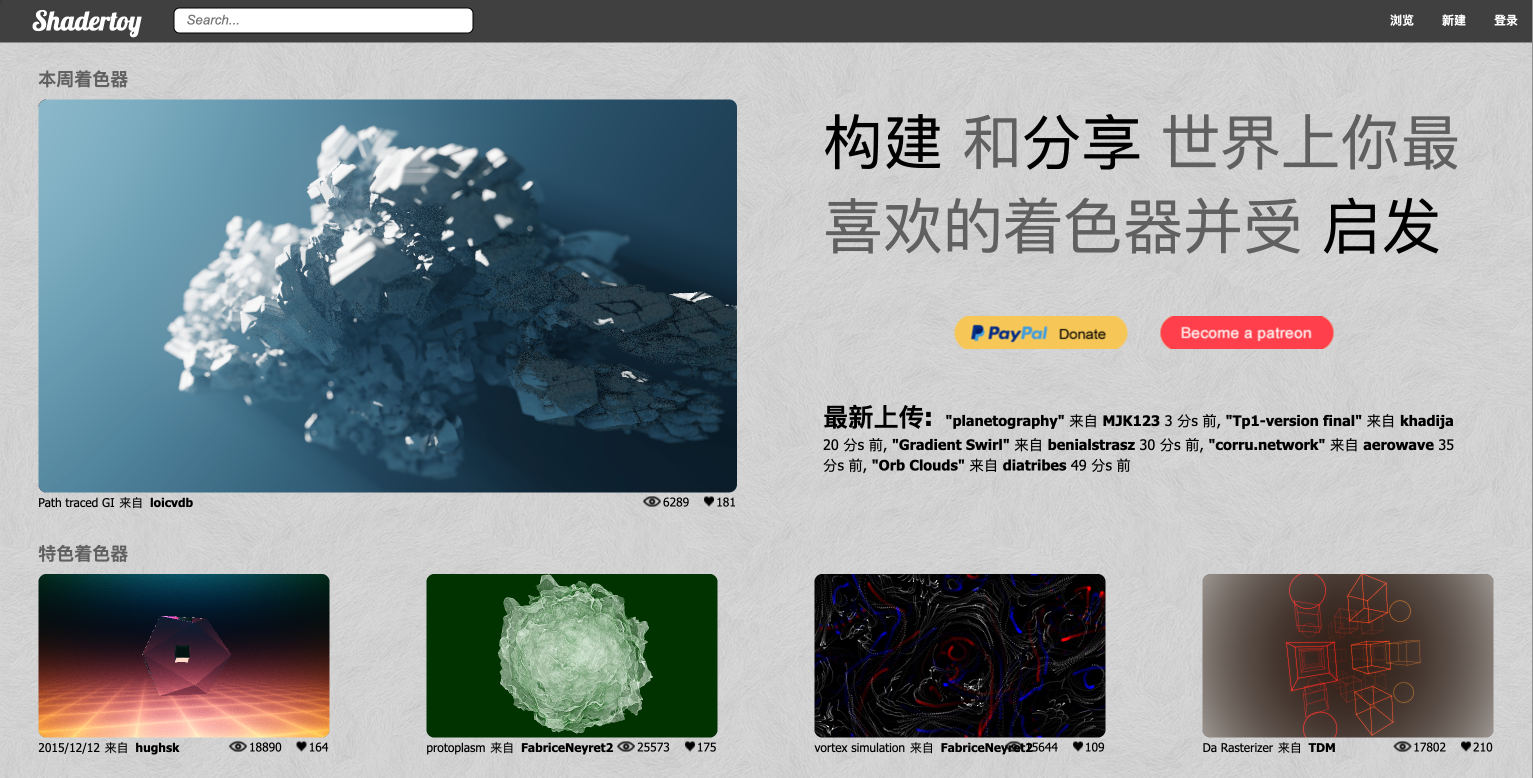Focus the Search input field
Screen dimensions: 1533x778
pos(323,20)
